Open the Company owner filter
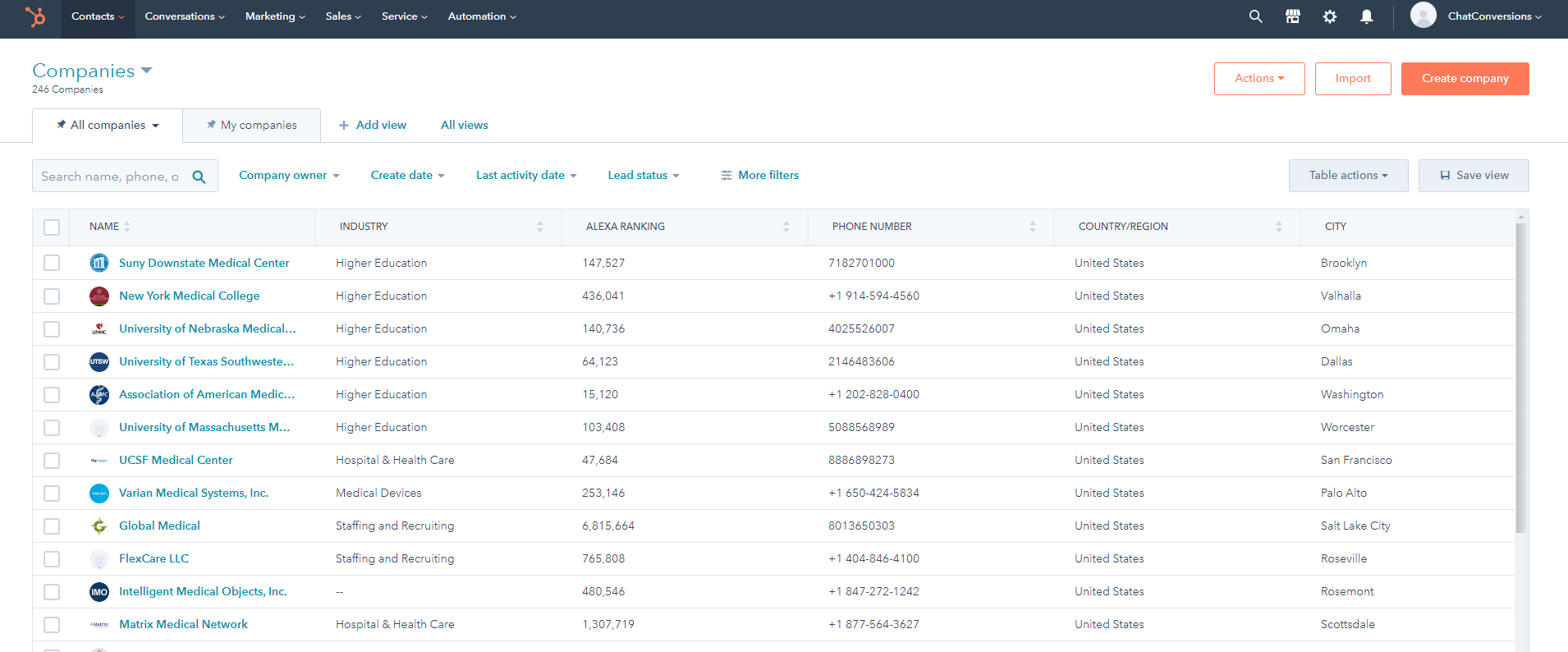This screenshot has width=1568, height=652. [289, 175]
